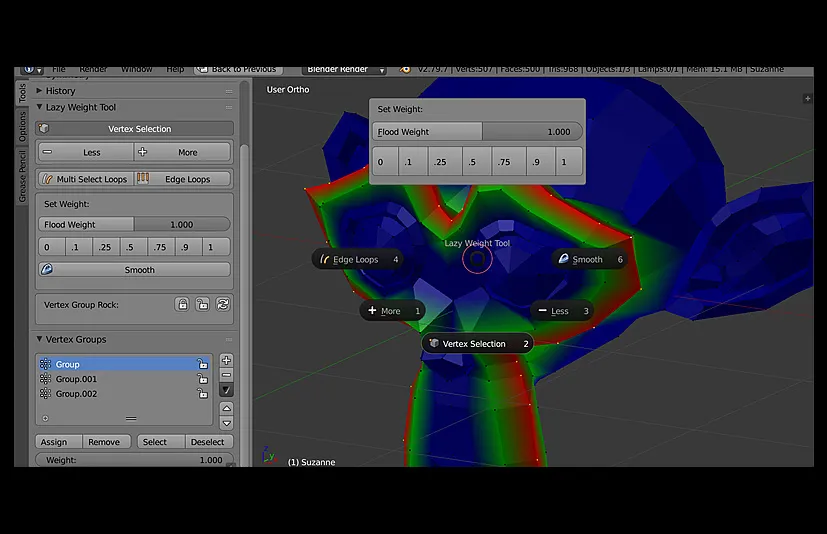
Task: Choose 1 in the Set Weight popup
Action: click(x=569, y=162)
